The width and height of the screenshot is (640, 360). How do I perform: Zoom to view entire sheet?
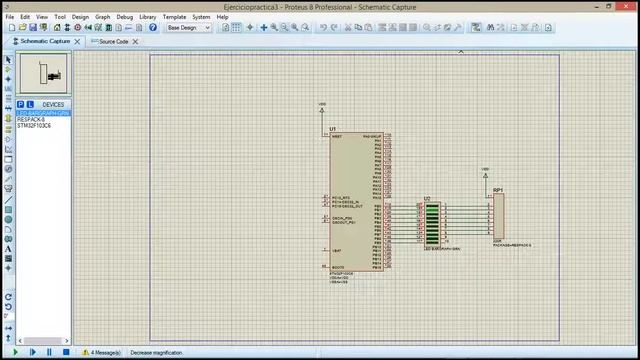295,27
